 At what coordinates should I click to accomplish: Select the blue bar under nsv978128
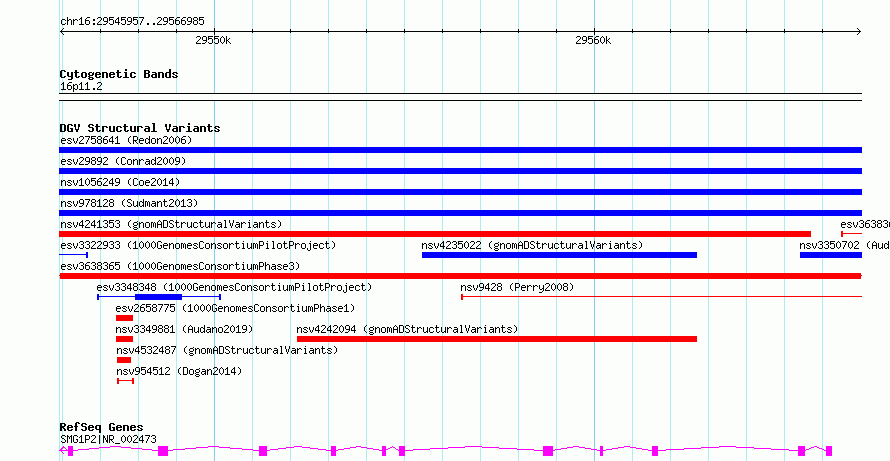click(x=460, y=213)
